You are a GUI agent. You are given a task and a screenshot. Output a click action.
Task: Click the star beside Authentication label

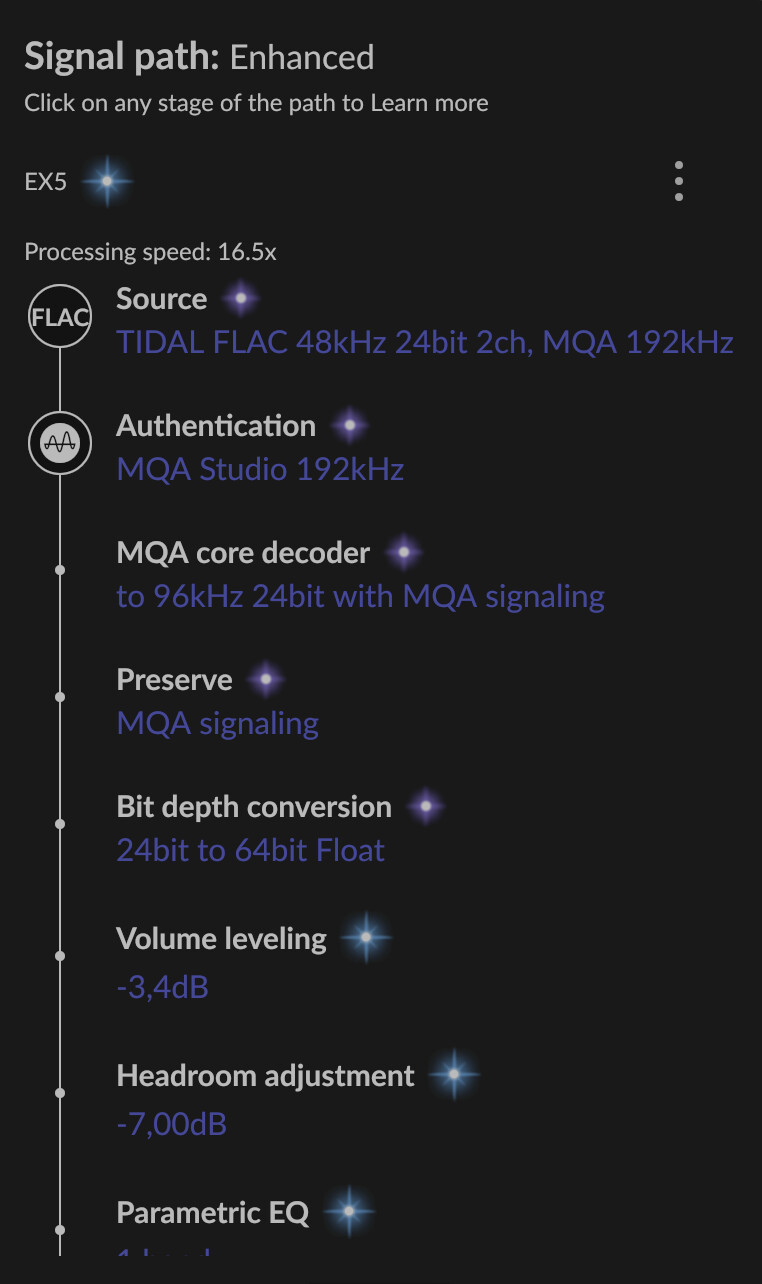coord(349,426)
